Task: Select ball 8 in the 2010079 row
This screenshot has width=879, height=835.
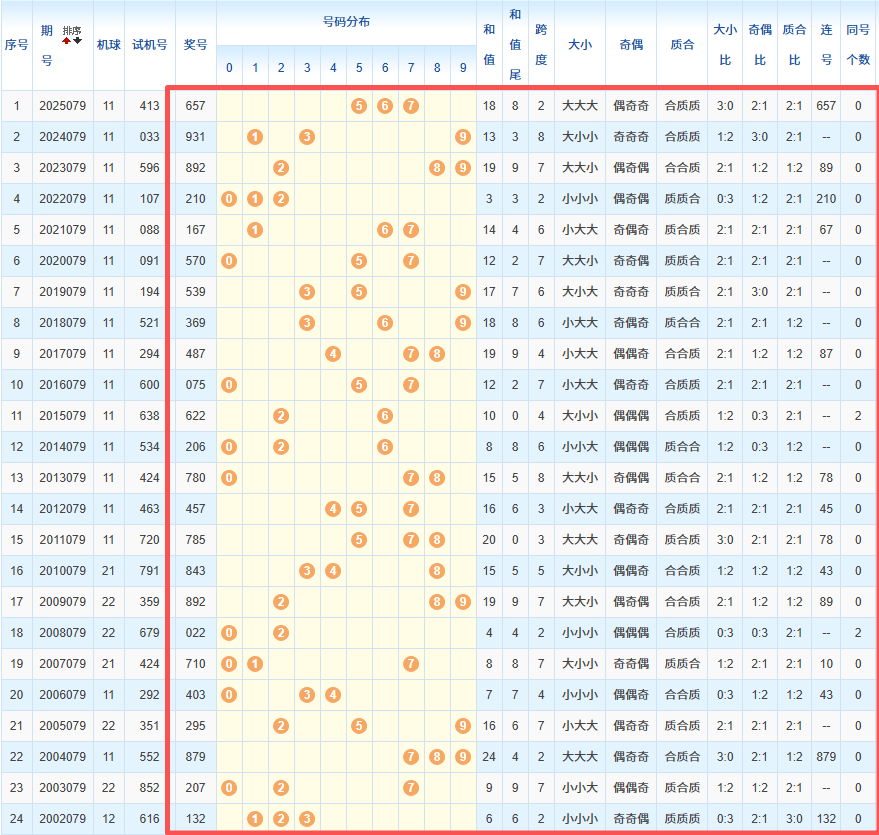Action: click(436, 571)
